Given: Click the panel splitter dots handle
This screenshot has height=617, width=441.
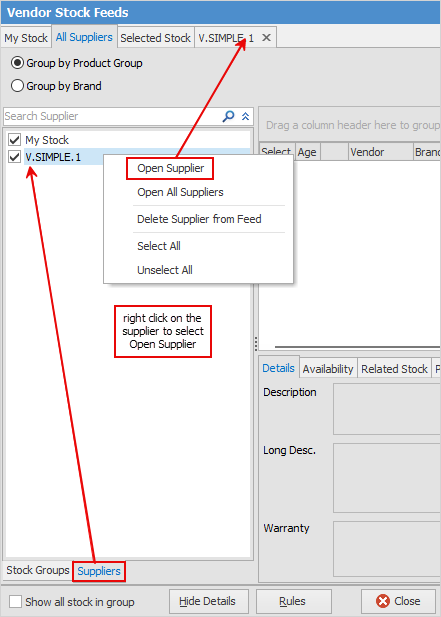Looking at the screenshot, I should (256, 344).
